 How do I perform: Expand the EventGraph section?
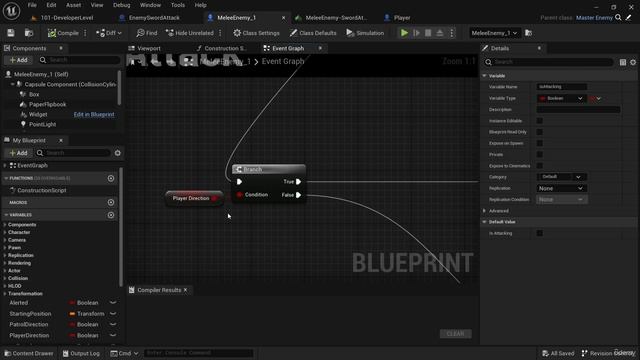(x=4, y=166)
